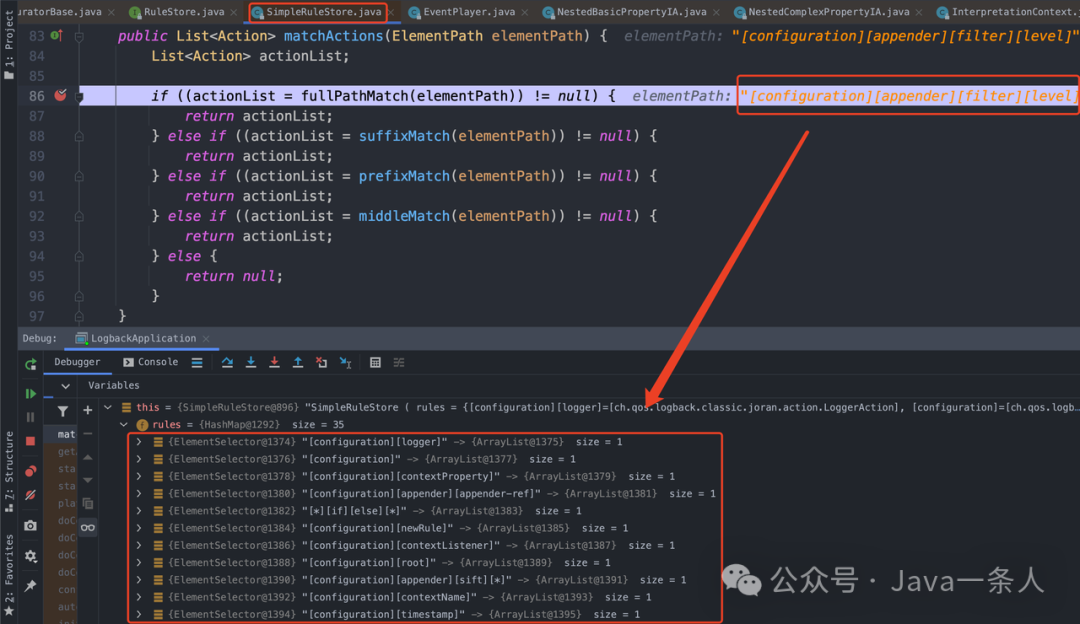Toggle breakpoint on line 86
1080x624 pixels.
pos(61,96)
